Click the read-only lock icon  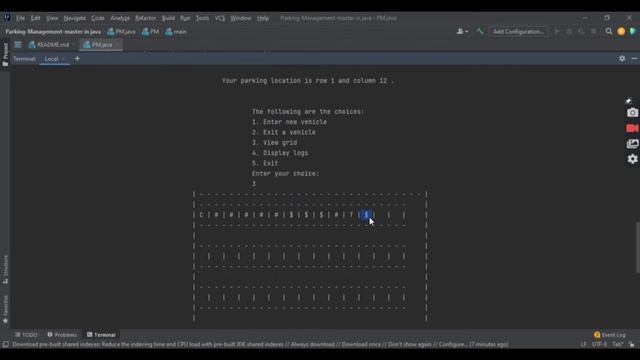(x=631, y=344)
